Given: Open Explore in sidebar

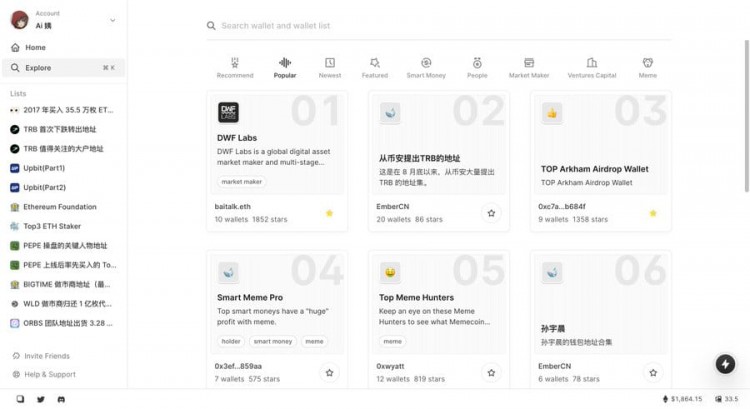Looking at the screenshot, I should 63,68.
